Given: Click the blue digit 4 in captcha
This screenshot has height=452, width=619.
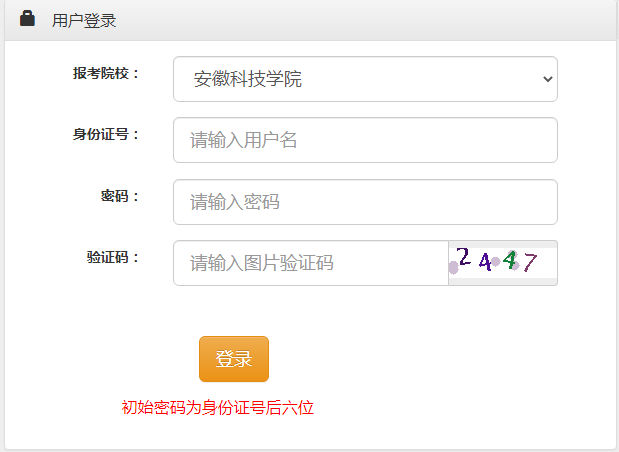Looking at the screenshot, I should pos(485,262).
